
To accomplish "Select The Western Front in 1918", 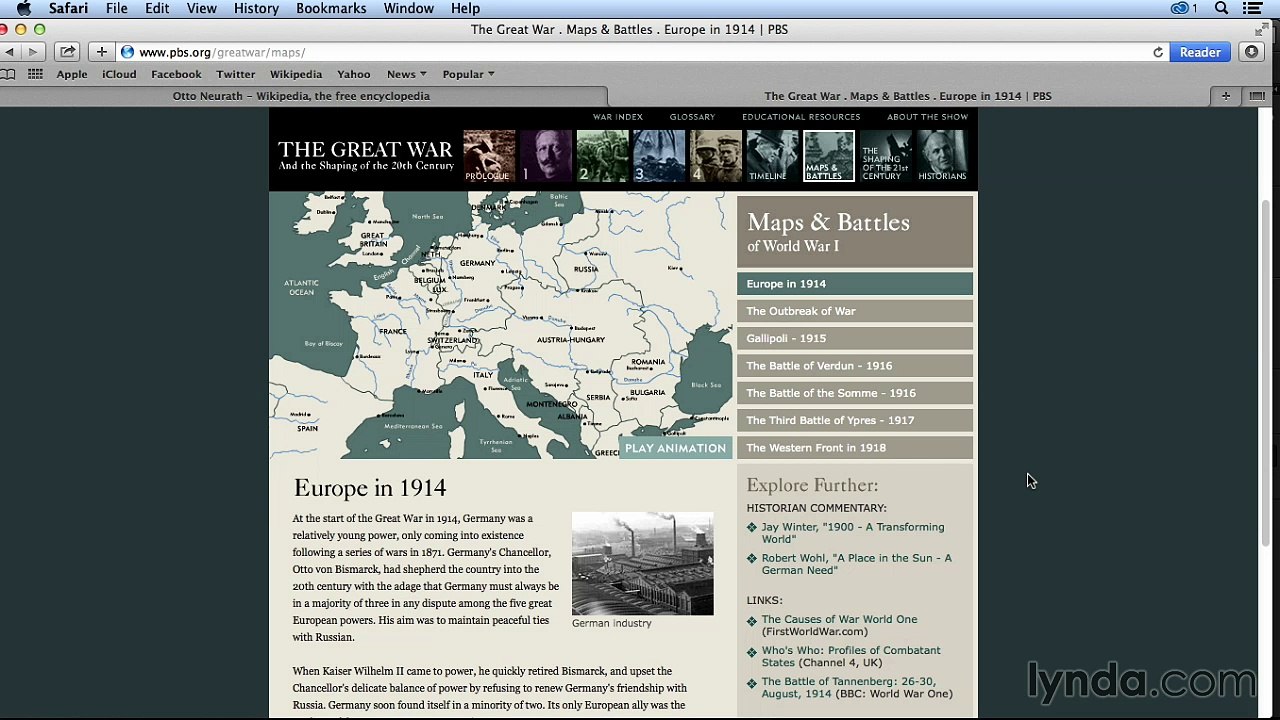I will (855, 448).
